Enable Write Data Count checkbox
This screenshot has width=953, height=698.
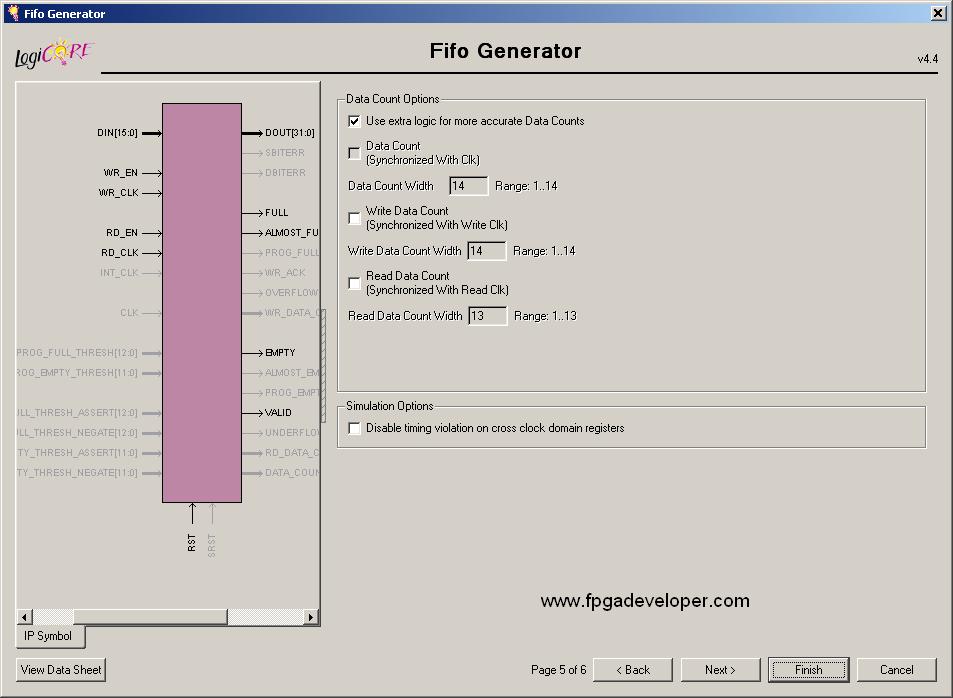click(x=354, y=218)
